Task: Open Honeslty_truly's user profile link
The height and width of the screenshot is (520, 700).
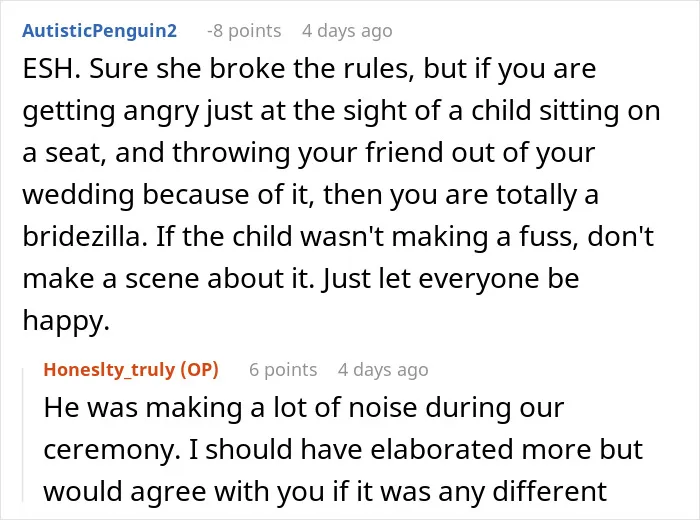Action: tap(110, 370)
